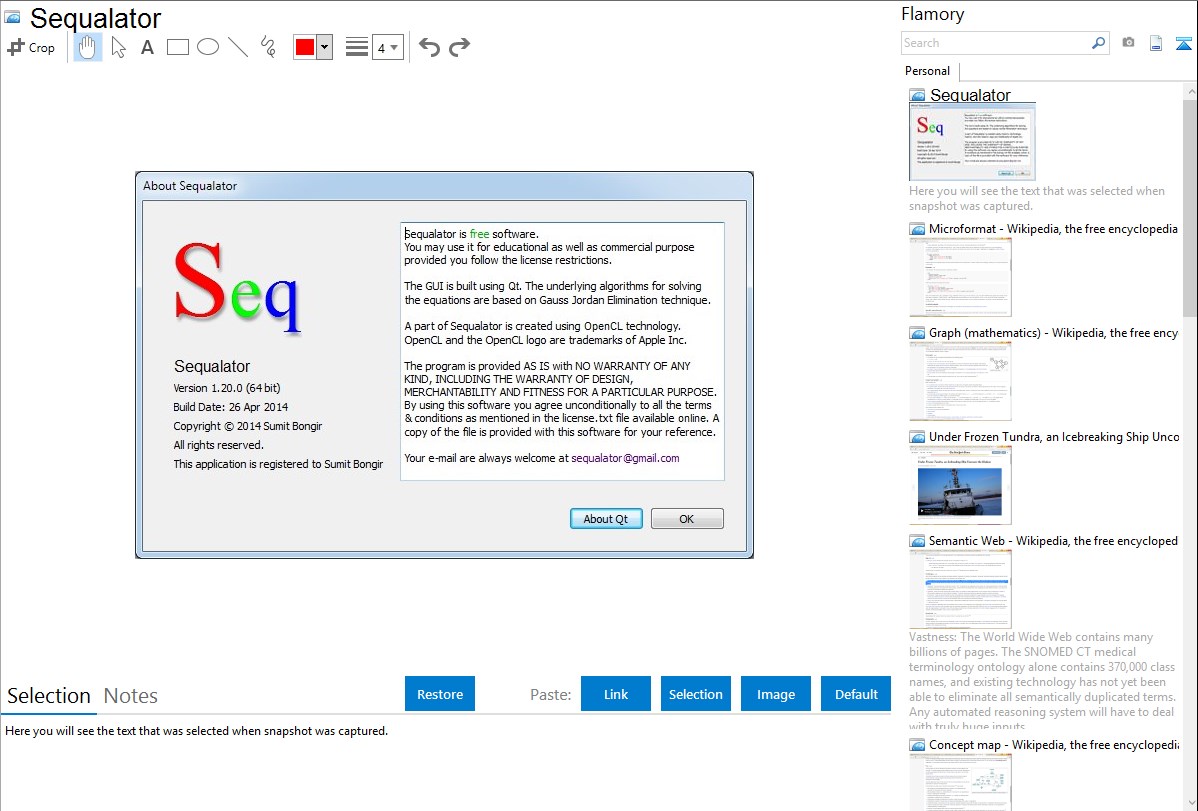This screenshot has height=811, width=1198.
Task: Paste the Selection
Action: click(696, 694)
